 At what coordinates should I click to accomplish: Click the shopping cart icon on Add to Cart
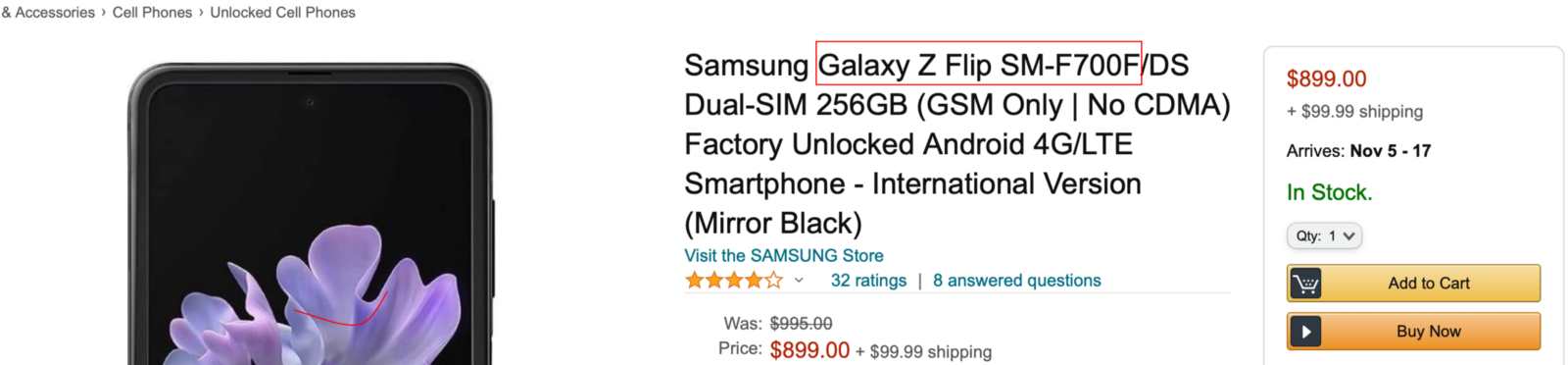pyautogui.click(x=1305, y=284)
